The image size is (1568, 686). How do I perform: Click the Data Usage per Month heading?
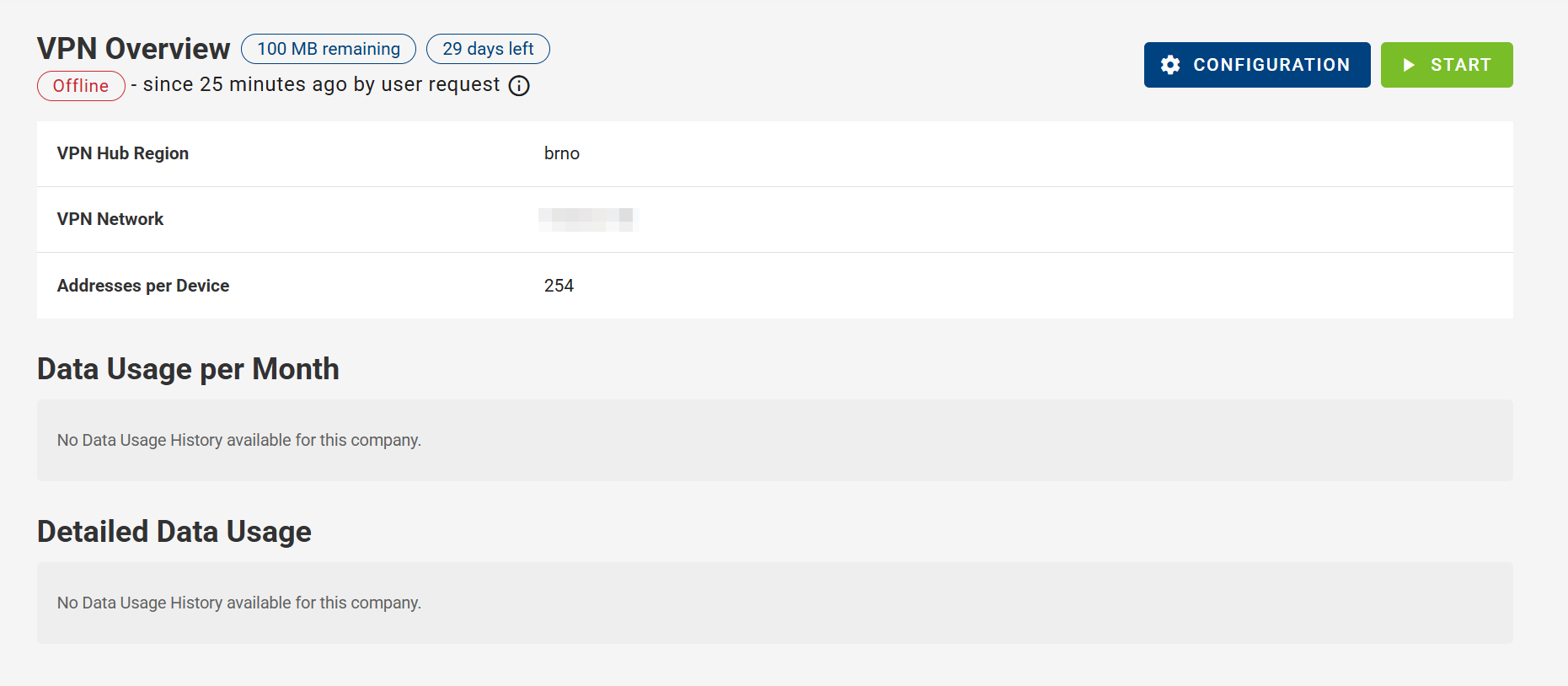coord(188,369)
